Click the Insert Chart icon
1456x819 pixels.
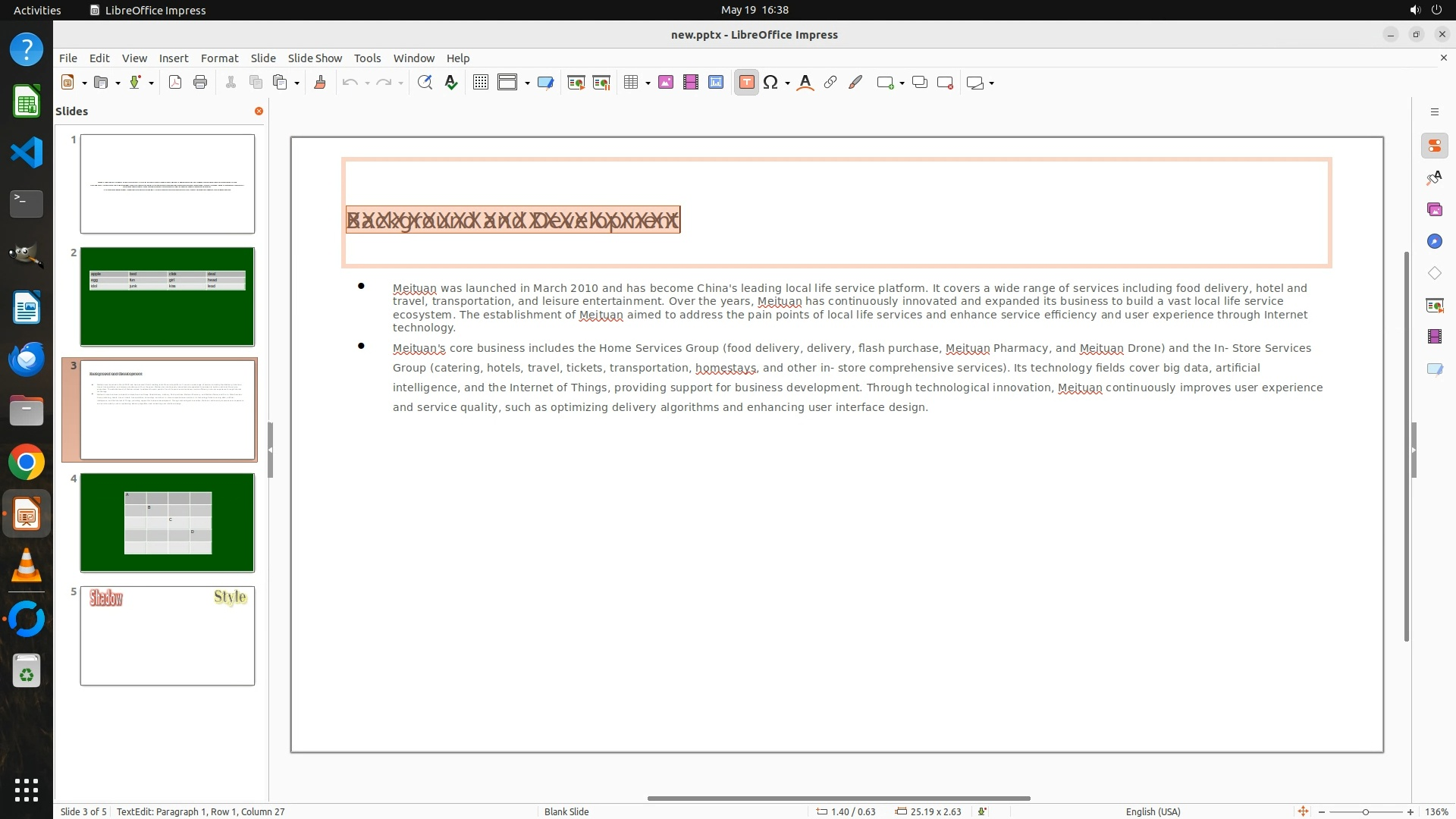coord(716,83)
